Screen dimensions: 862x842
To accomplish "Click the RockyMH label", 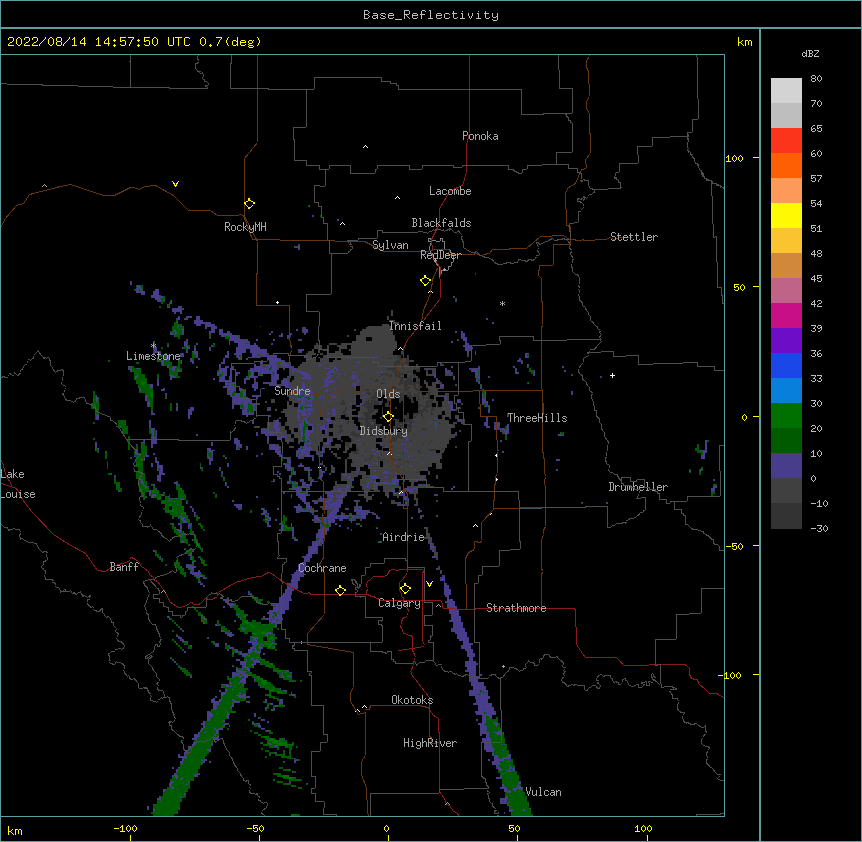I will pyautogui.click(x=245, y=227).
